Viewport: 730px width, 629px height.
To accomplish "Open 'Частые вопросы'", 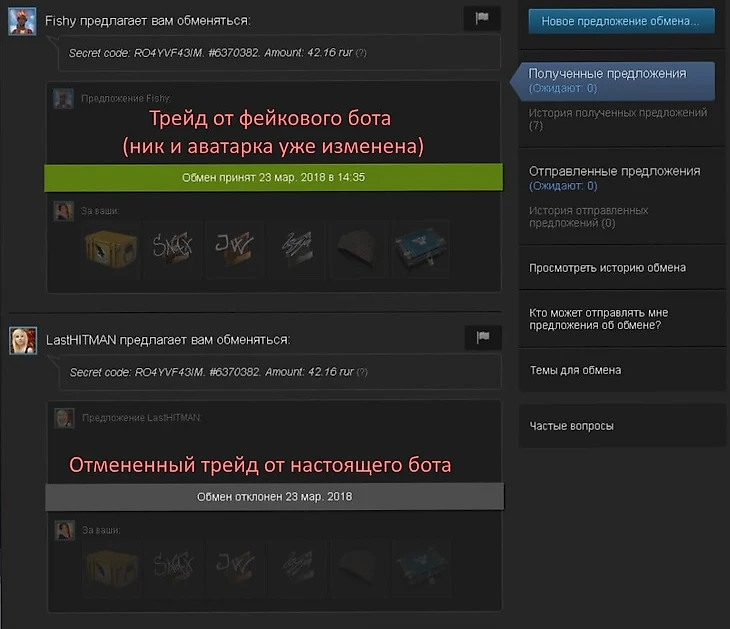I will pyautogui.click(x=571, y=426).
